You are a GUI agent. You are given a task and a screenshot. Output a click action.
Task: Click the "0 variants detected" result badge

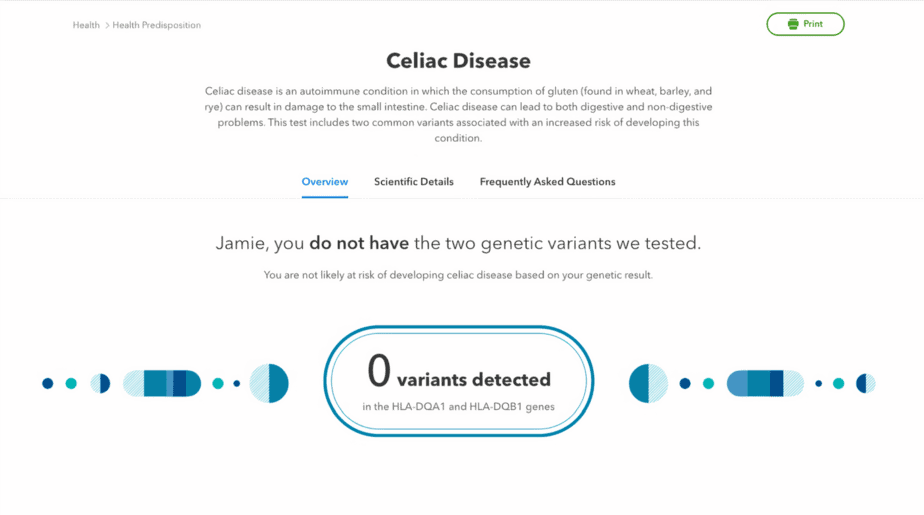458,381
